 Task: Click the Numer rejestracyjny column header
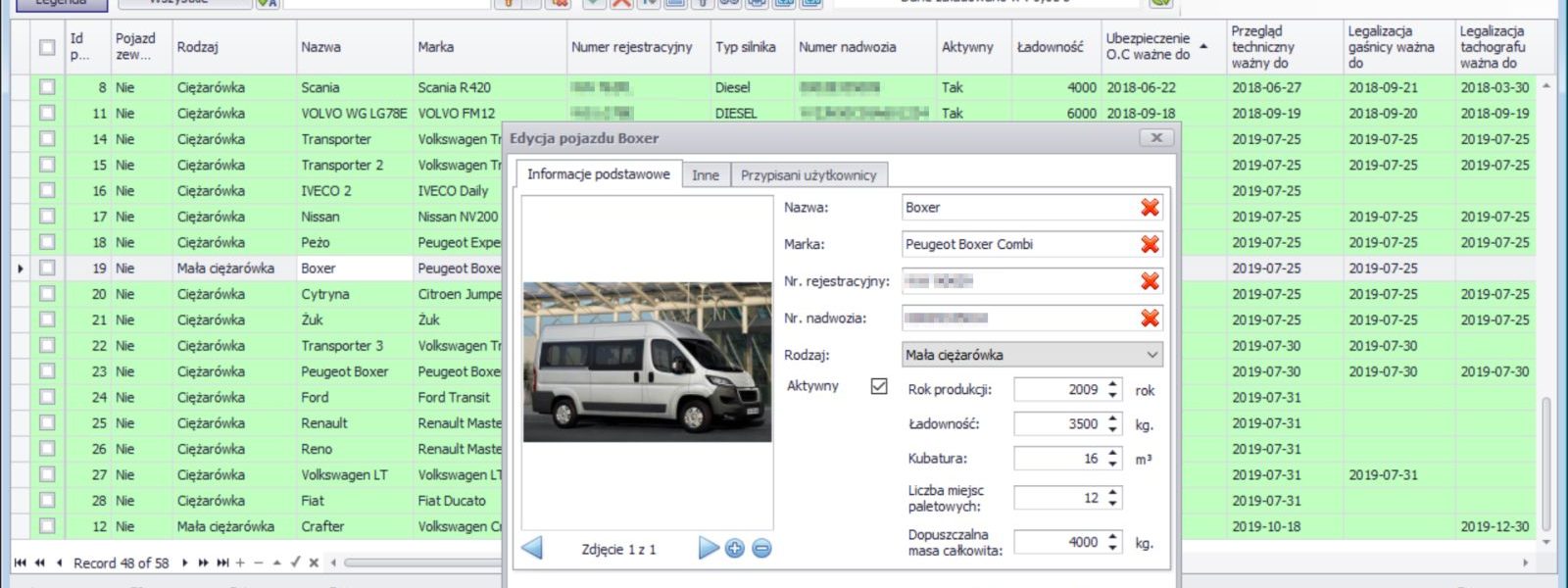(632, 47)
